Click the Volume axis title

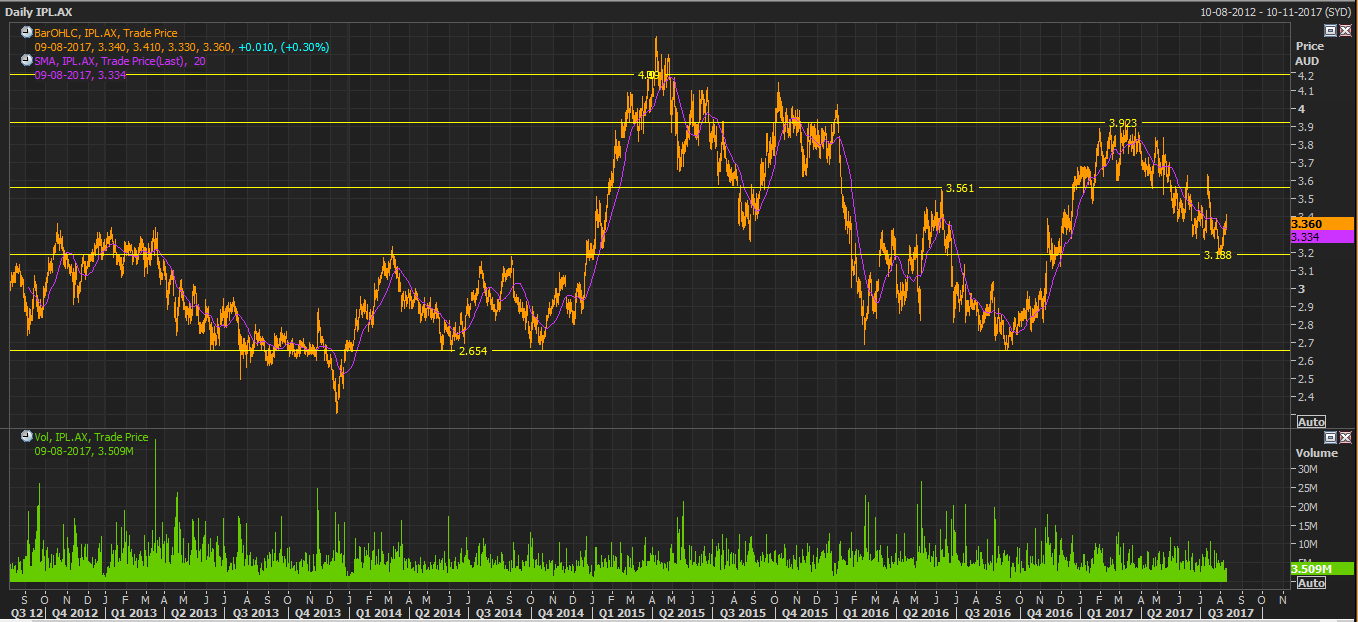point(1316,453)
